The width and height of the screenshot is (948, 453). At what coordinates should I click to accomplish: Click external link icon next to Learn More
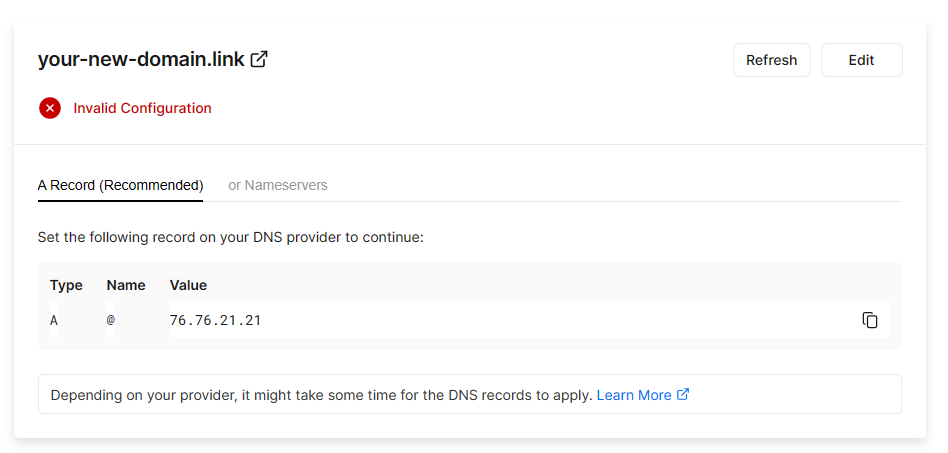coord(683,395)
